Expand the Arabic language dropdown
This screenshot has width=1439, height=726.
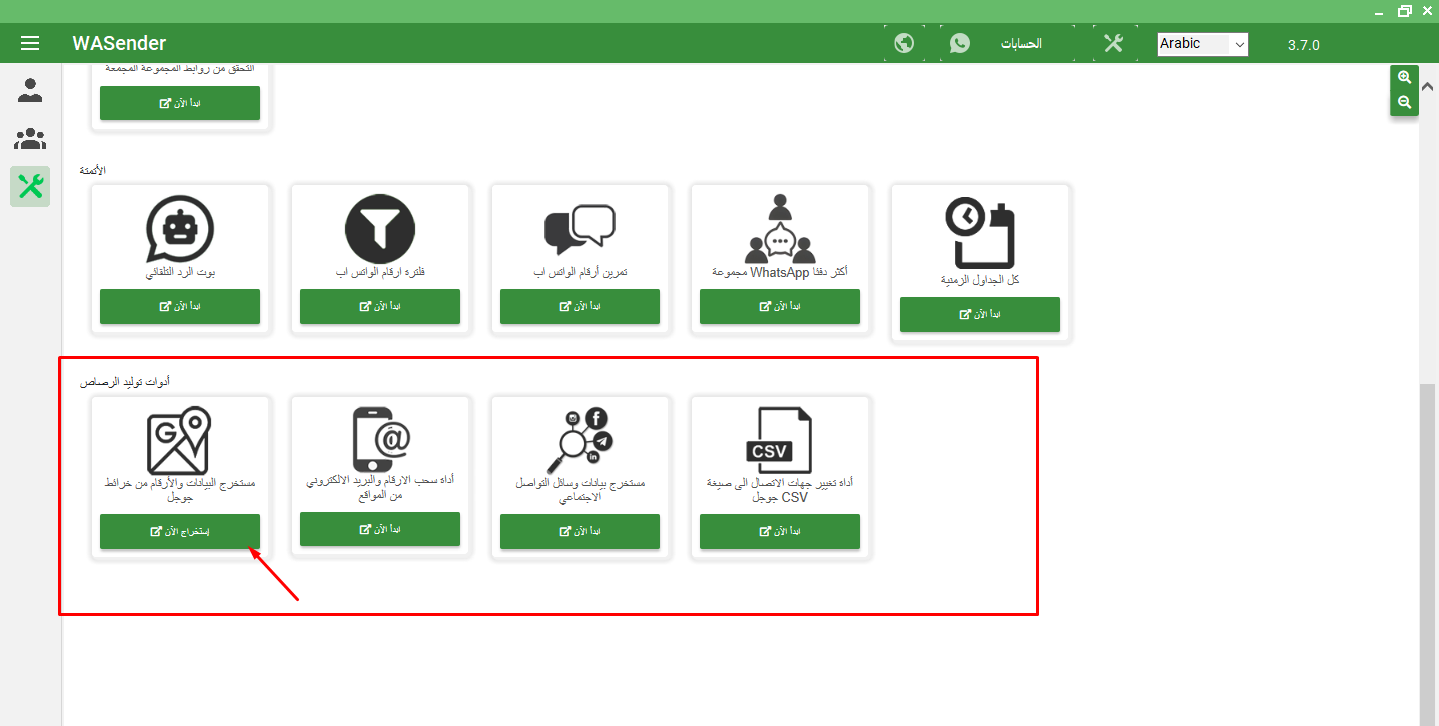pyautogui.click(x=1202, y=44)
